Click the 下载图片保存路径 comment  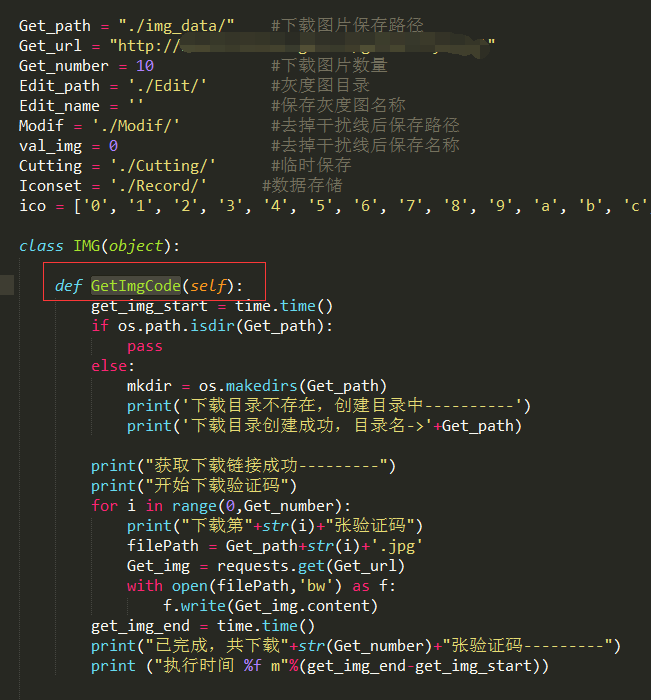point(347,25)
